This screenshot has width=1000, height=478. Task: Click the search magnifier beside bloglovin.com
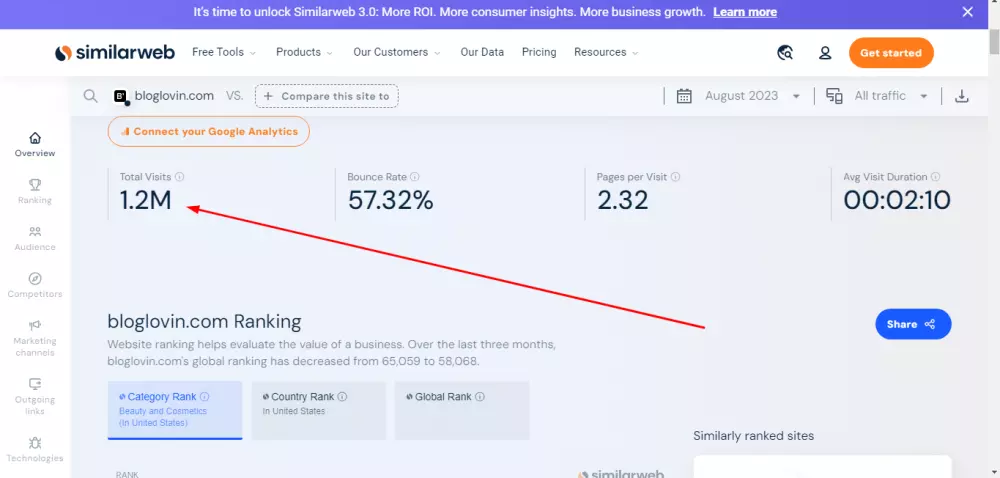pos(91,96)
